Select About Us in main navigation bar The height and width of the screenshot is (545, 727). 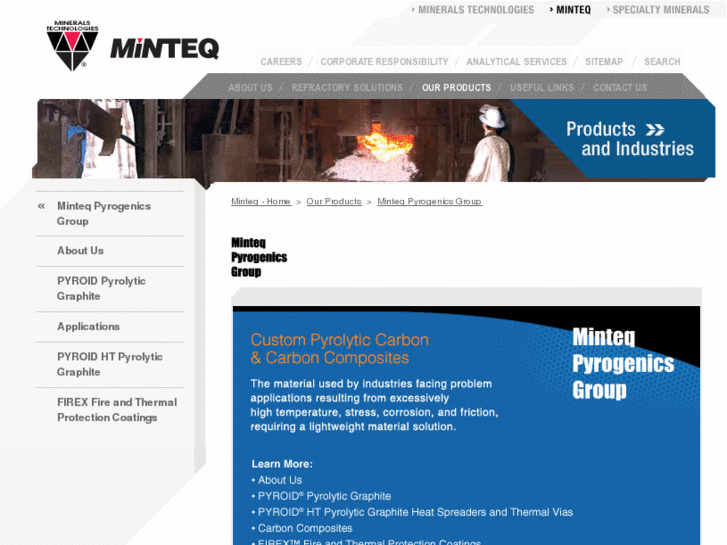point(250,88)
